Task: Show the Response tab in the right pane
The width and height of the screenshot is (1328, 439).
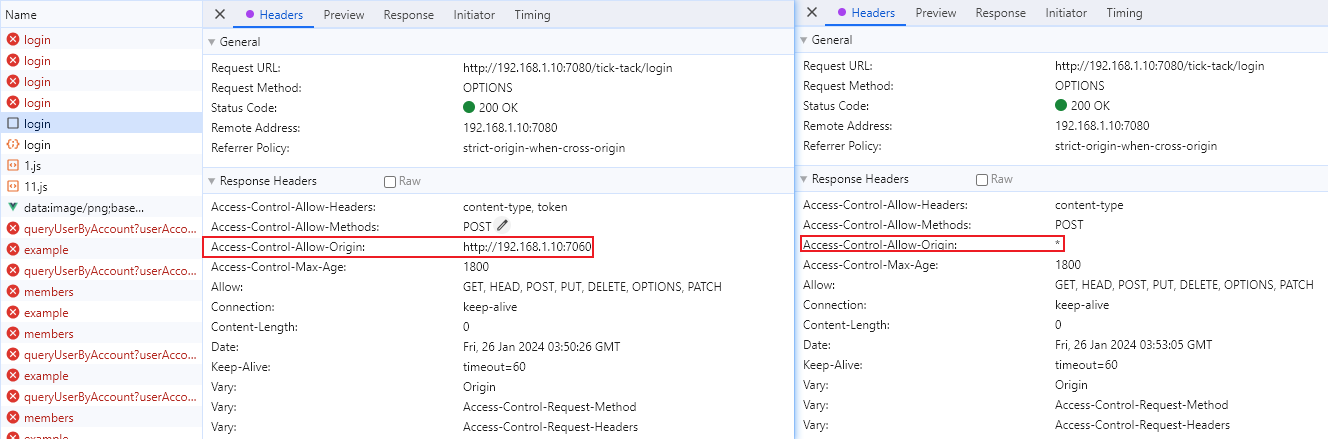Action: pyautogui.click(x=1001, y=13)
